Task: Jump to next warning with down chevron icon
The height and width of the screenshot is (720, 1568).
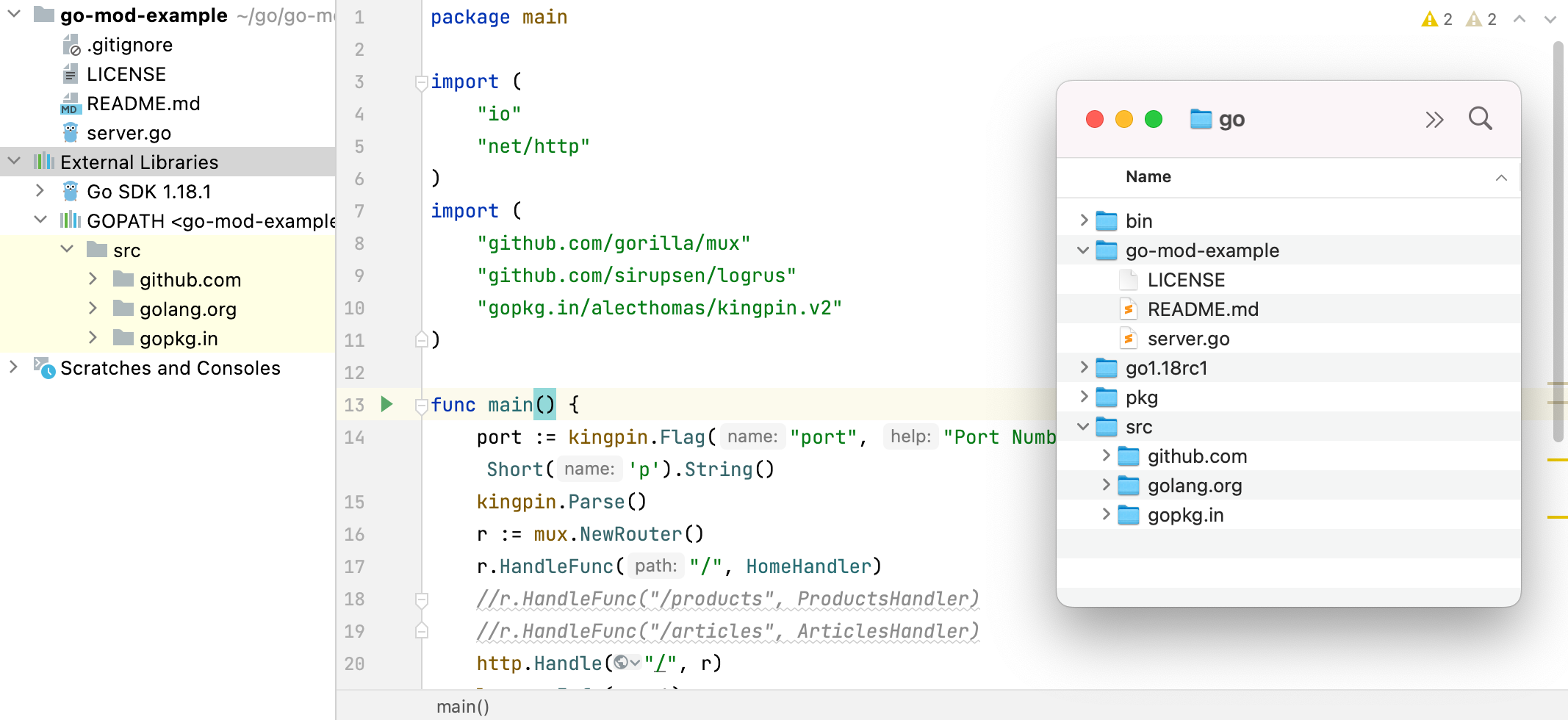Action: click(1550, 19)
